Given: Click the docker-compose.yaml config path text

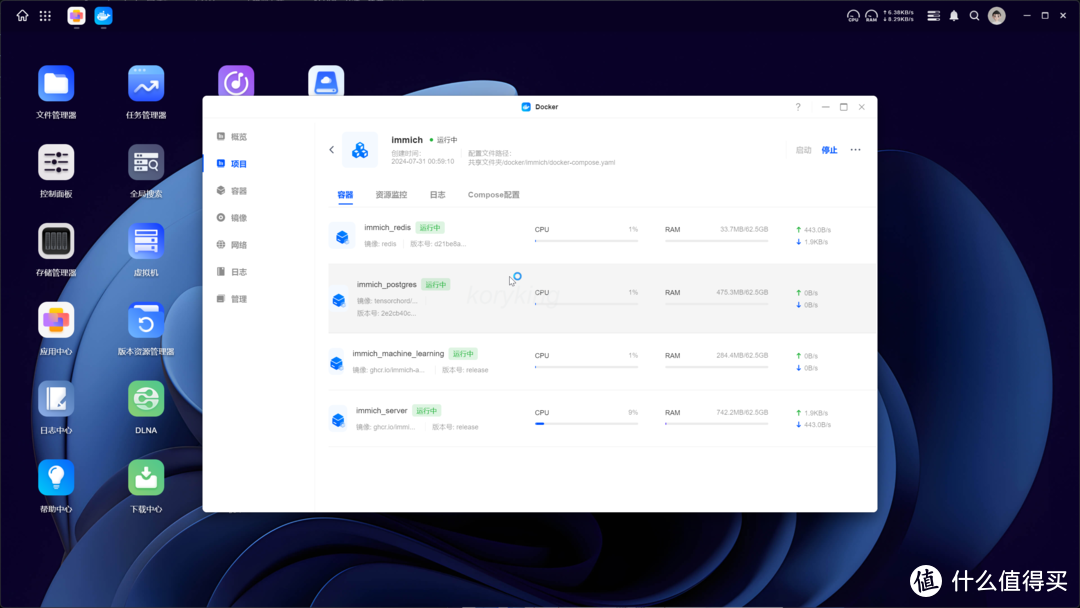Looking at the screenshot, I should tap(541, 163).
